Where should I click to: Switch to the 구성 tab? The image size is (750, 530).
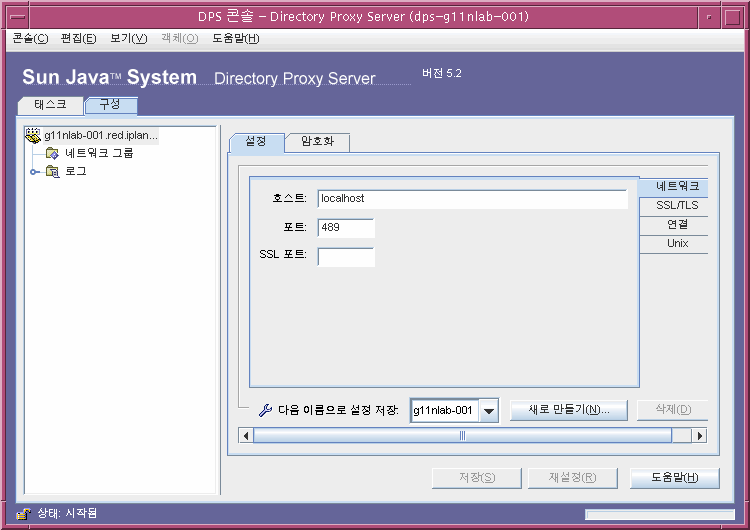[x=110, y=105]
